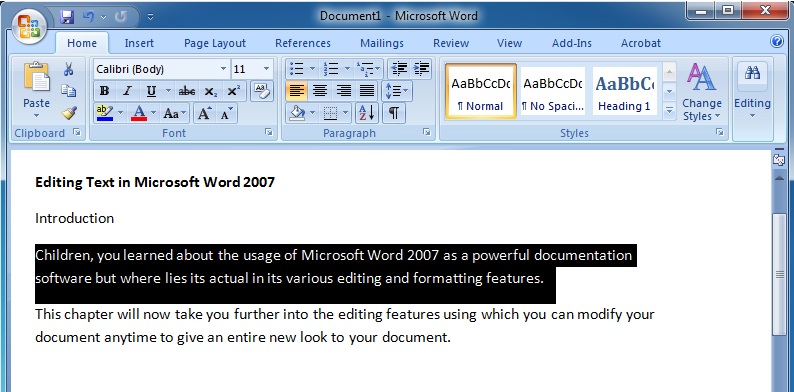Open the Change Case menu
The height and width of the screenshot is (392, 794).
[175, 113]
